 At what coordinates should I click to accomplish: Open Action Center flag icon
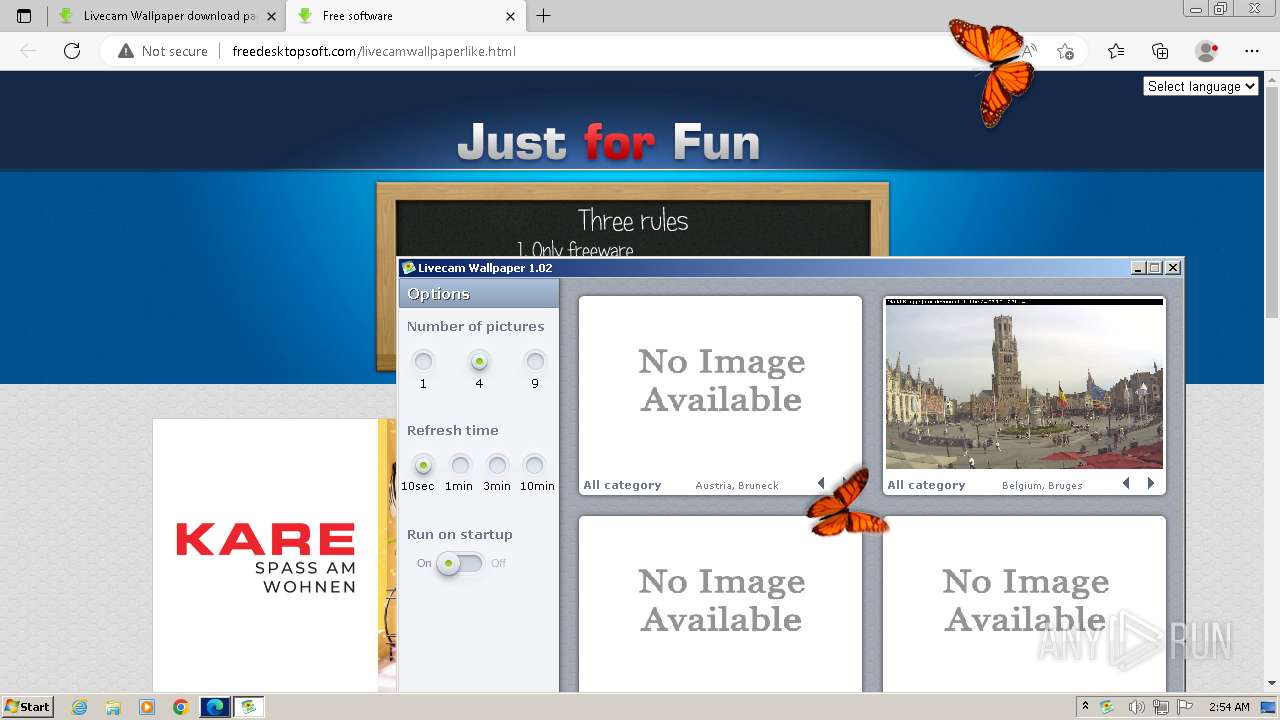click(x=1185, y=707)
